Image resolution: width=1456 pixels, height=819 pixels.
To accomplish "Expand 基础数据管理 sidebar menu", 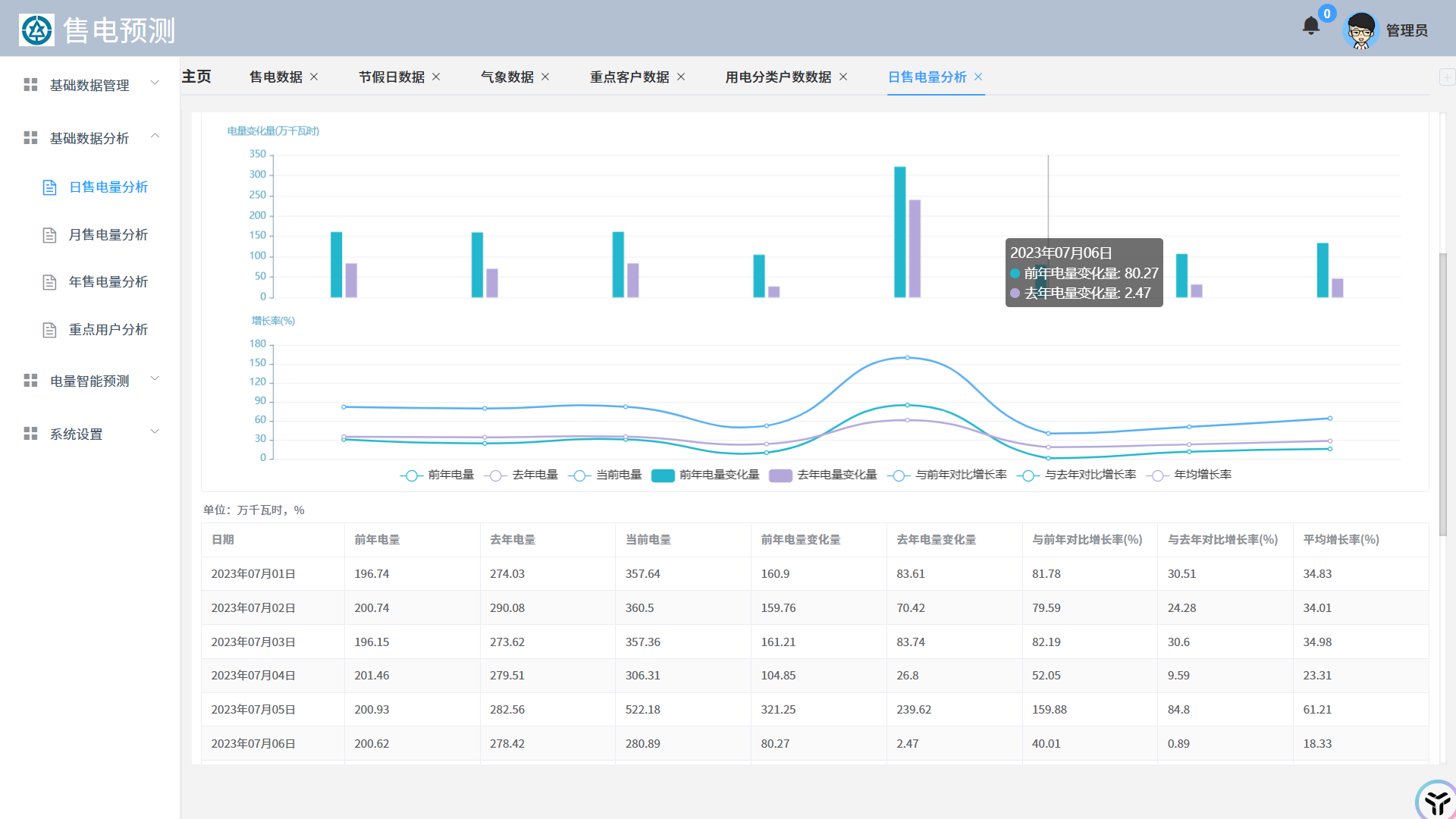I will pyautogui.click(x=91, y=85).
